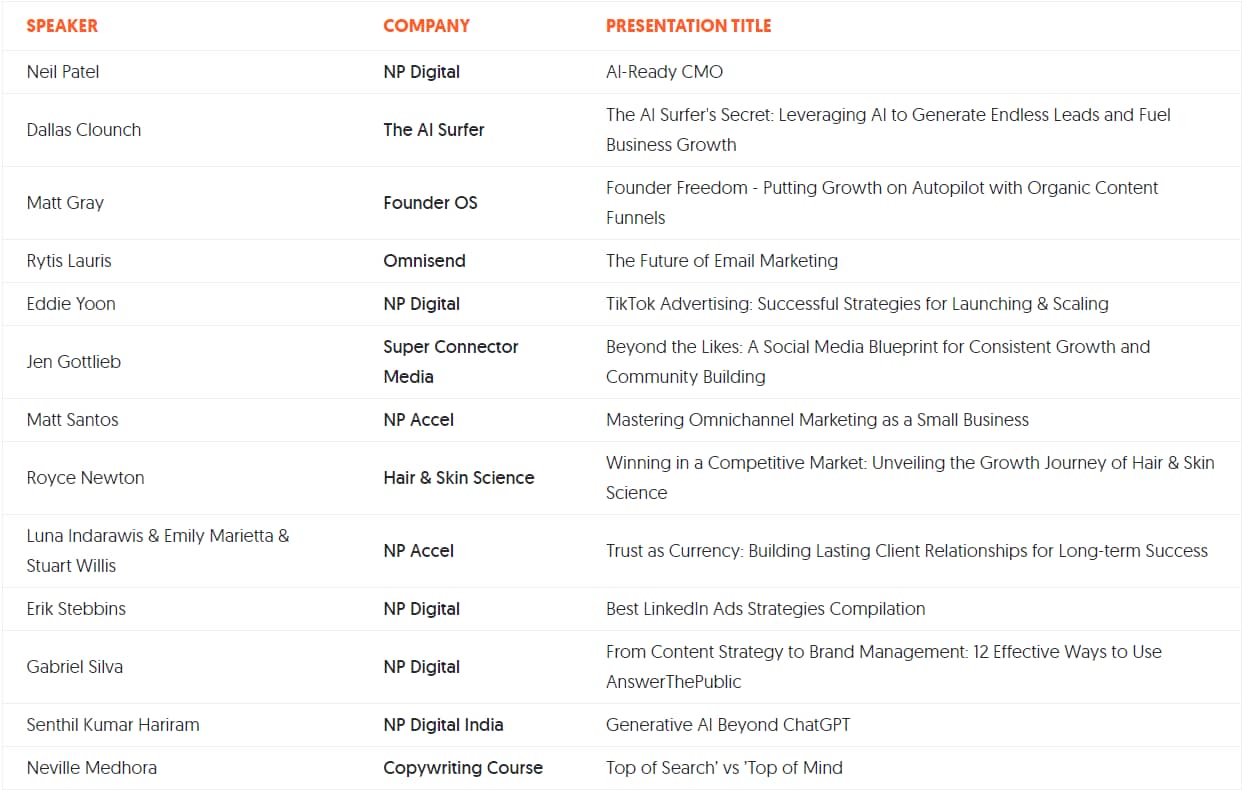Select Royce Newton speaker name

(85, 478)
